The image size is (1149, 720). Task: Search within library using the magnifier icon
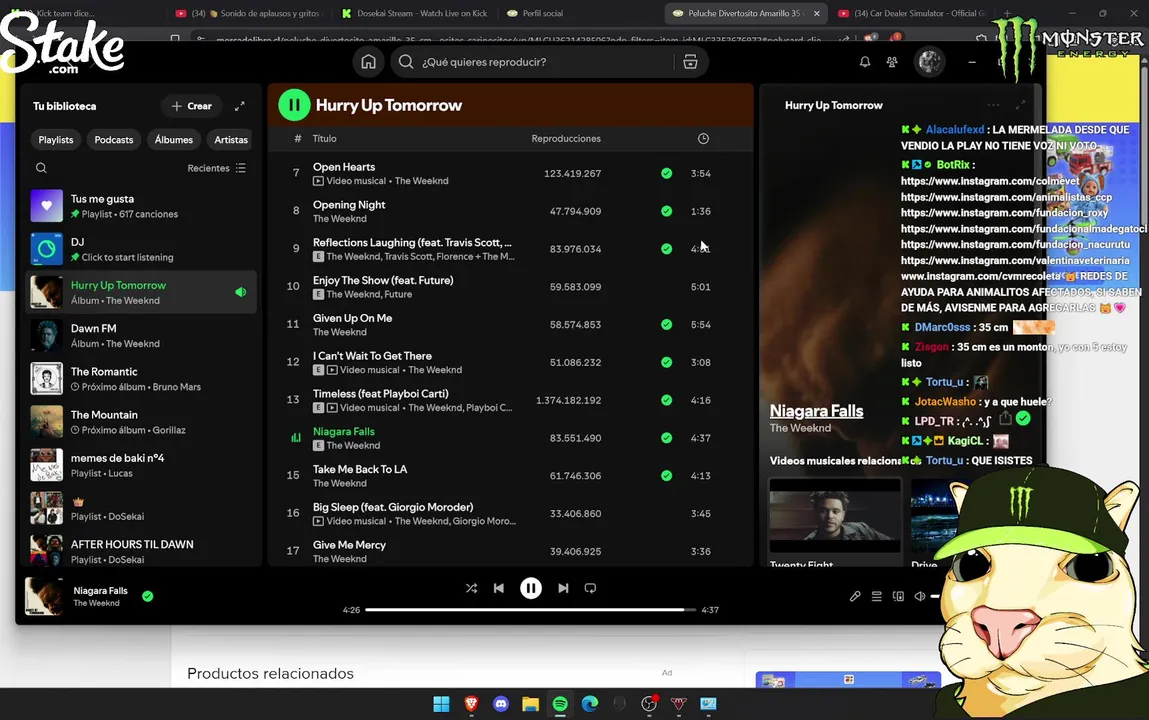point(41,168)
